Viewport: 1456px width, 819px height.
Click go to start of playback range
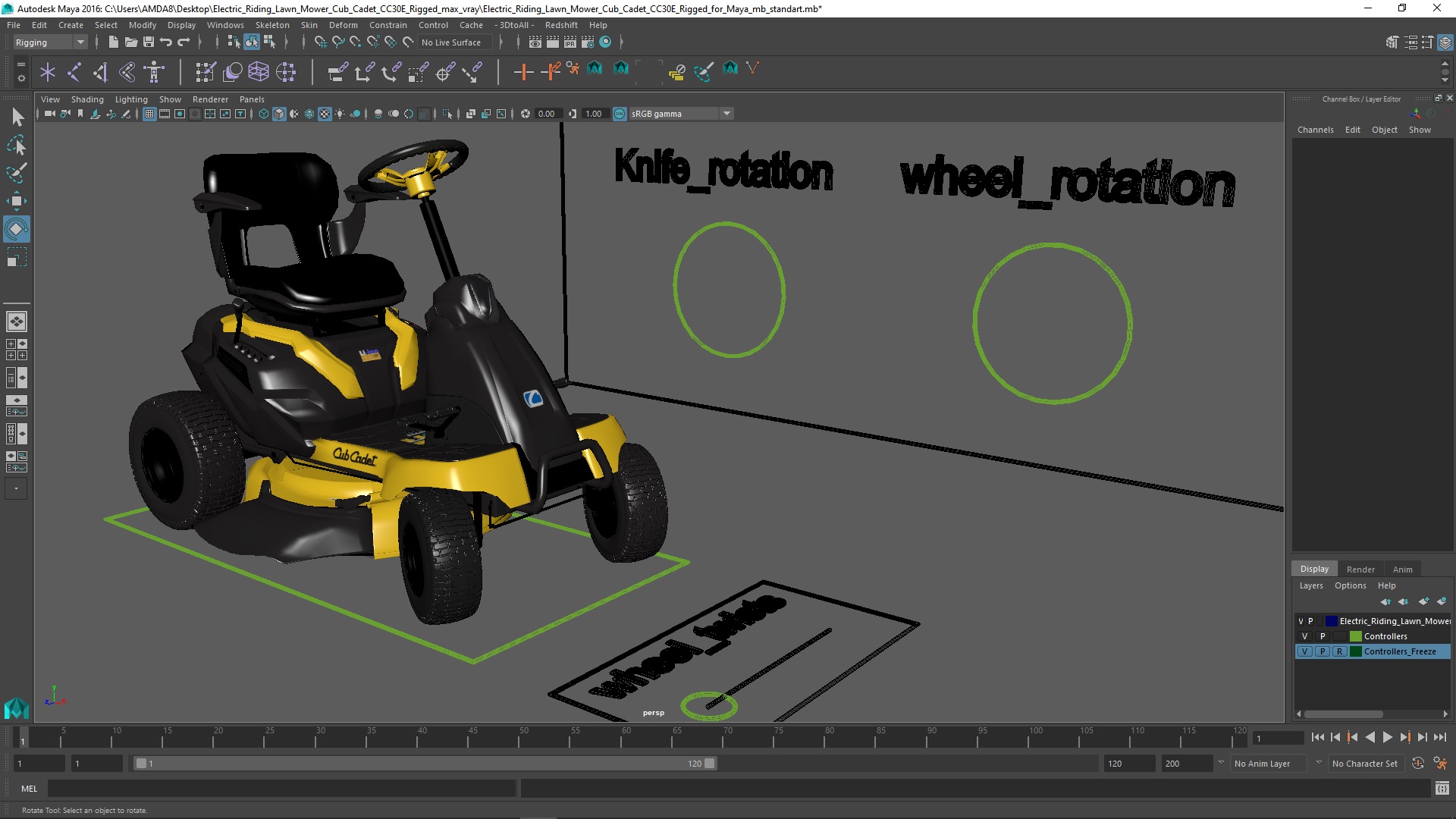click(x=1317, y=737)
